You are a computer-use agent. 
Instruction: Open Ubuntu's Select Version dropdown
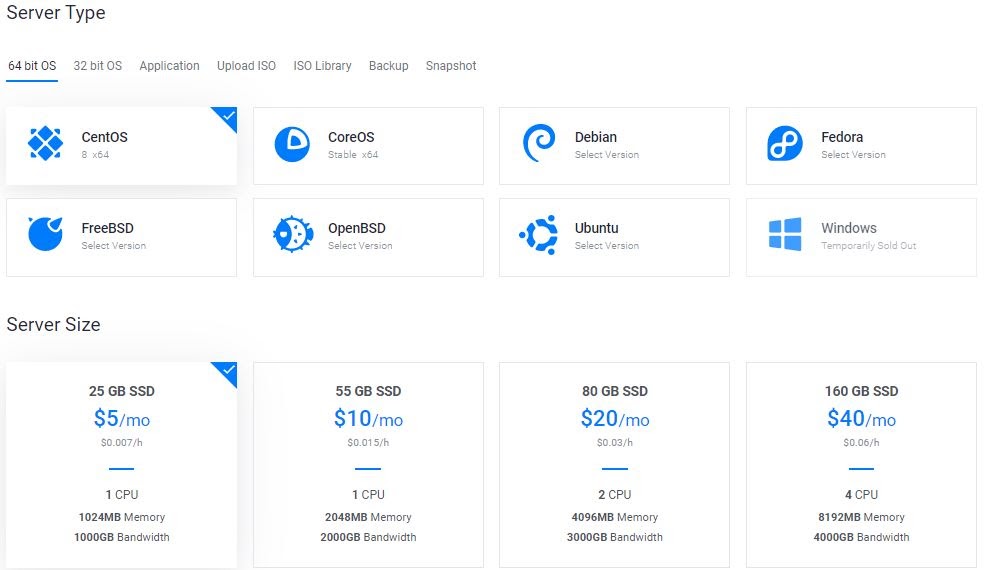coord(607,246)
